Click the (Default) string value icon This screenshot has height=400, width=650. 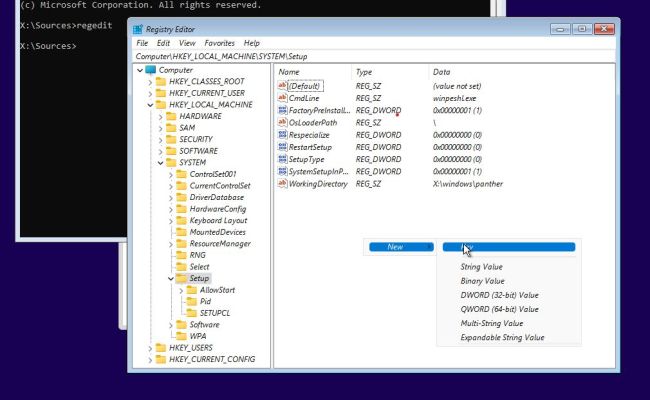[282, 86]
